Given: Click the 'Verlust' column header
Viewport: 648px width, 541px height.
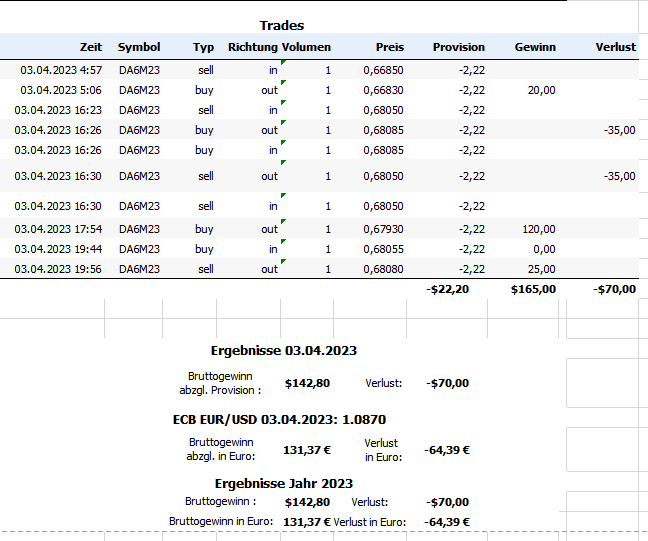Looking at the screenshot, I should click(x=616, y=47).
